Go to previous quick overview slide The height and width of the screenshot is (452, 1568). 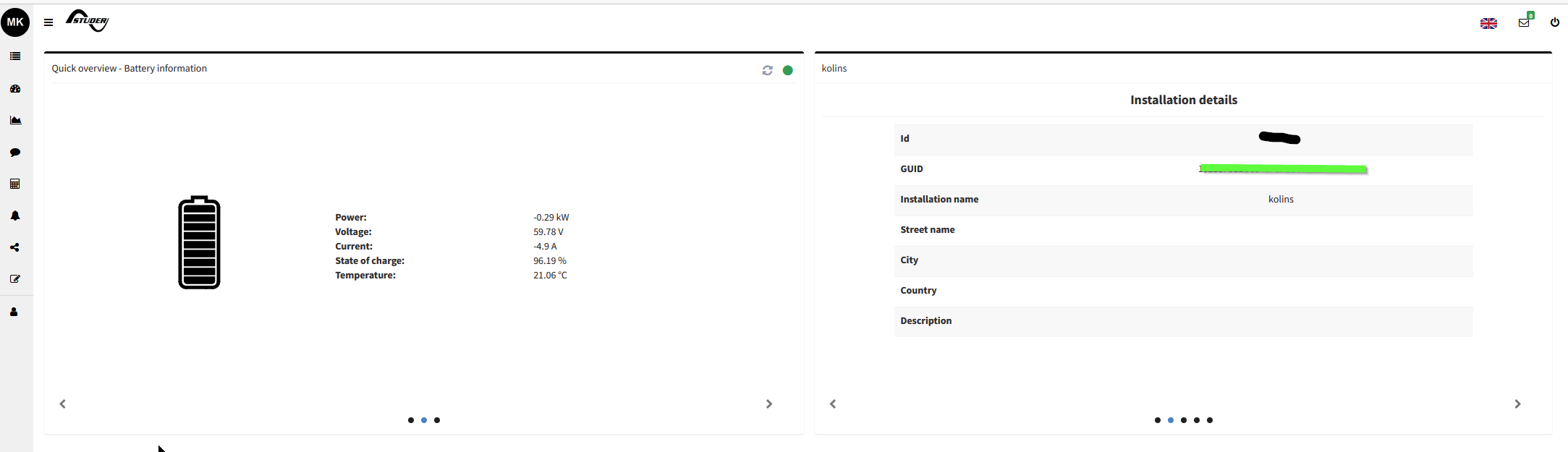(x=63, y=404)
